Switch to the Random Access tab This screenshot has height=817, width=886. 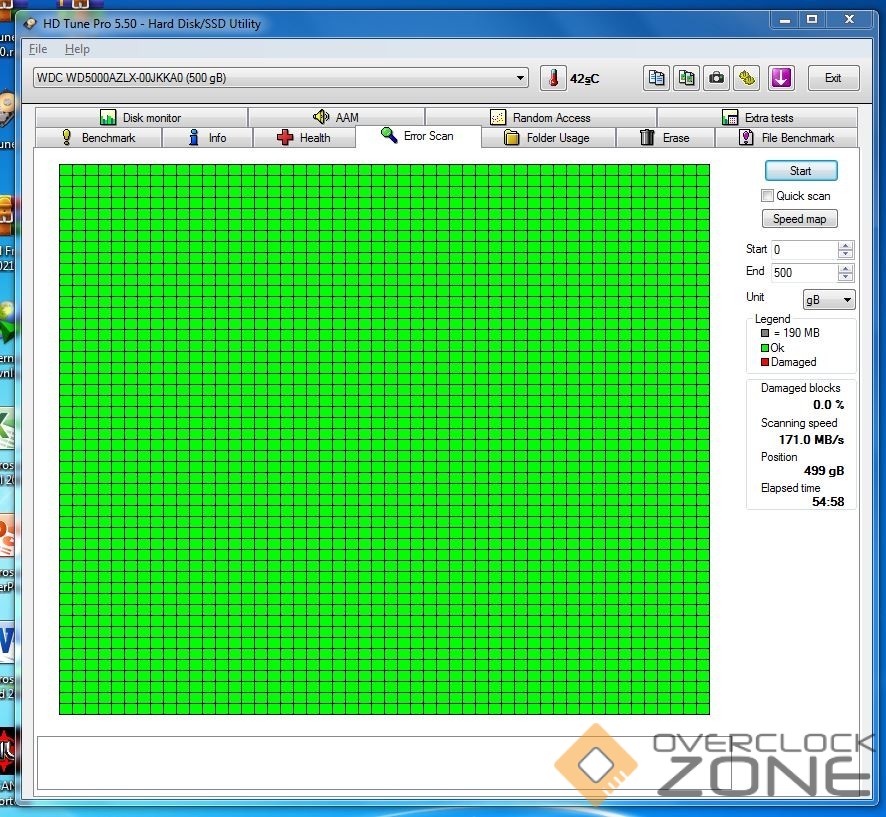pos(541,118)
